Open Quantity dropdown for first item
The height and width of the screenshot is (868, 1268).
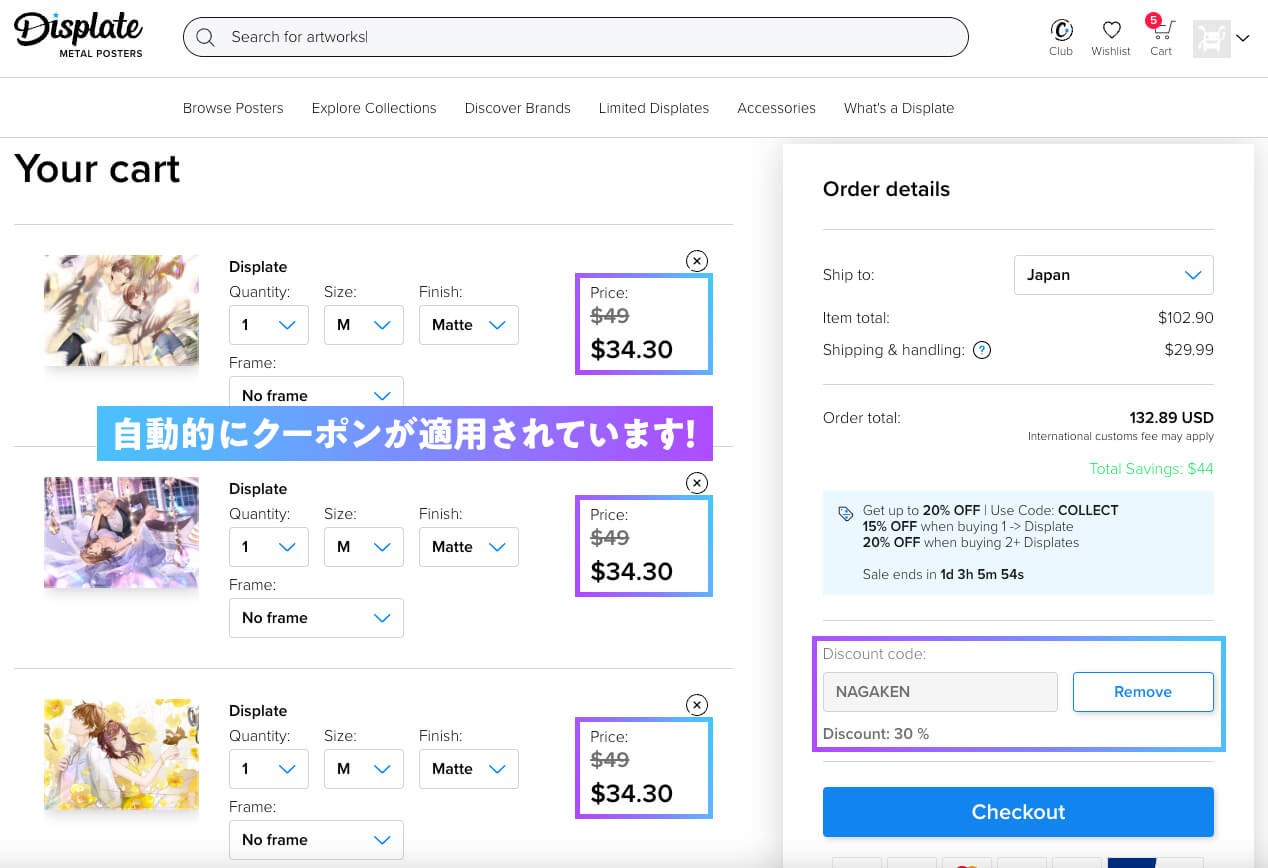[x=269, y=325]
